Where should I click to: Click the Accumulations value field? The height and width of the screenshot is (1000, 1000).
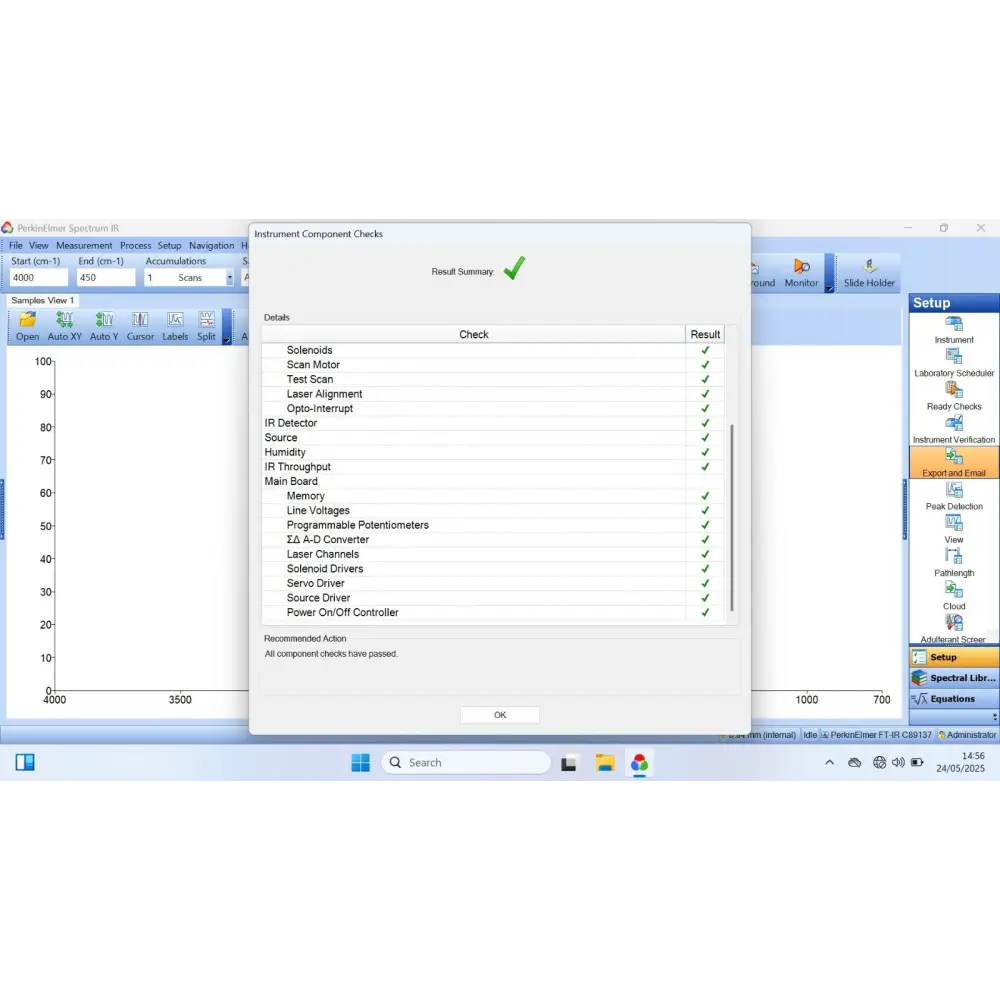click(x=158, y=277)
